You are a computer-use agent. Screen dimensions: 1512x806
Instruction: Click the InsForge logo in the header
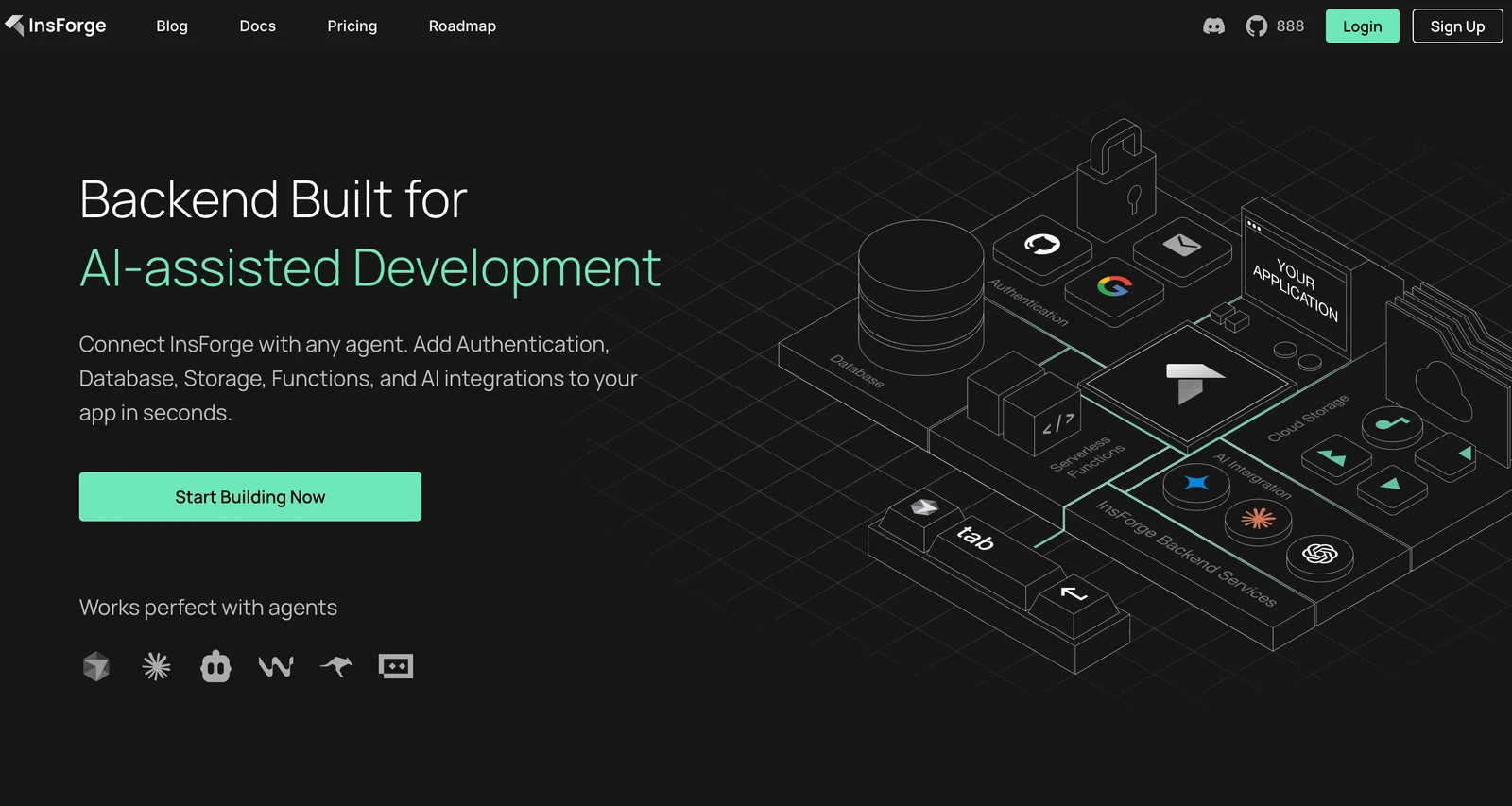coord(56,26)
